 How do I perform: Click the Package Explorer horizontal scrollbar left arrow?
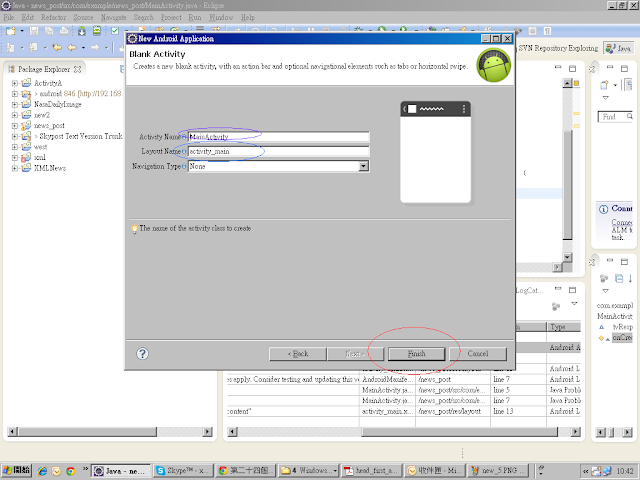(13, 431)
